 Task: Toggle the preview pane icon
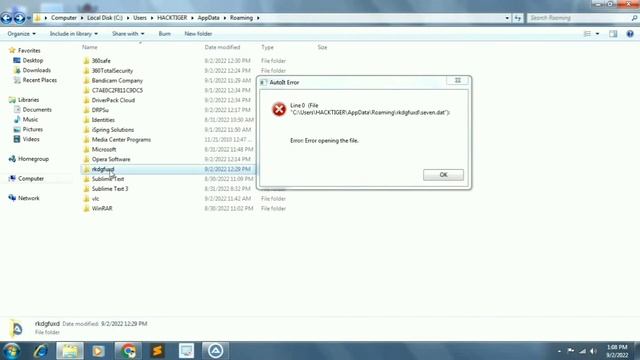point(613,34)
